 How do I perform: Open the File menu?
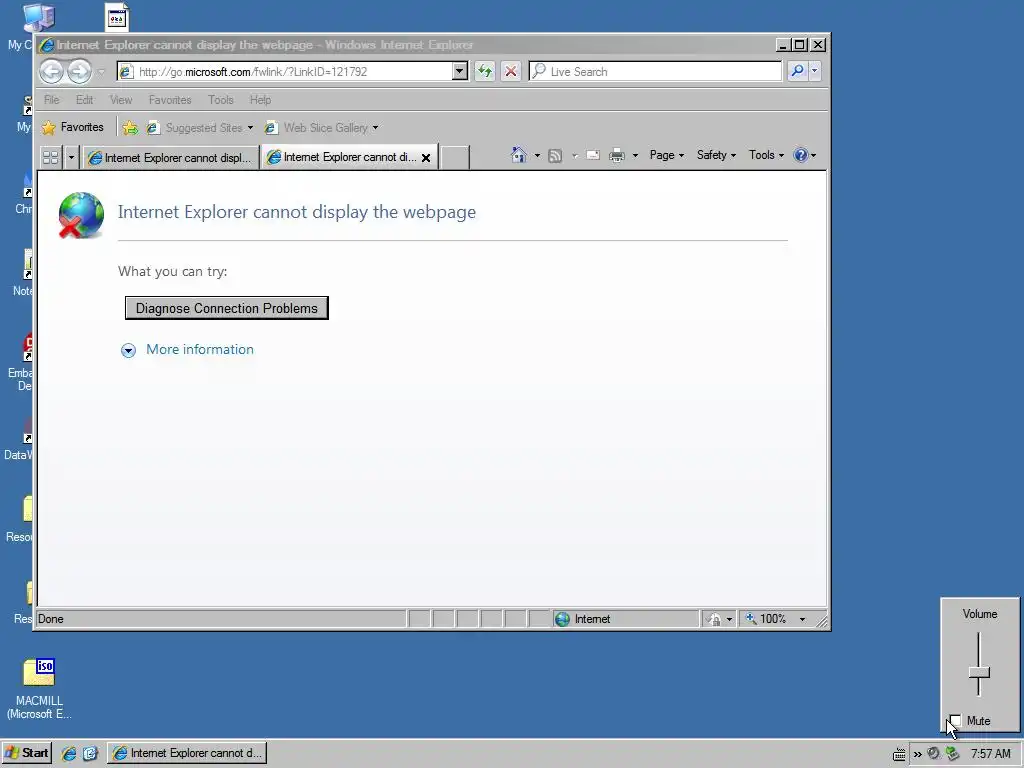coord(52,100)
